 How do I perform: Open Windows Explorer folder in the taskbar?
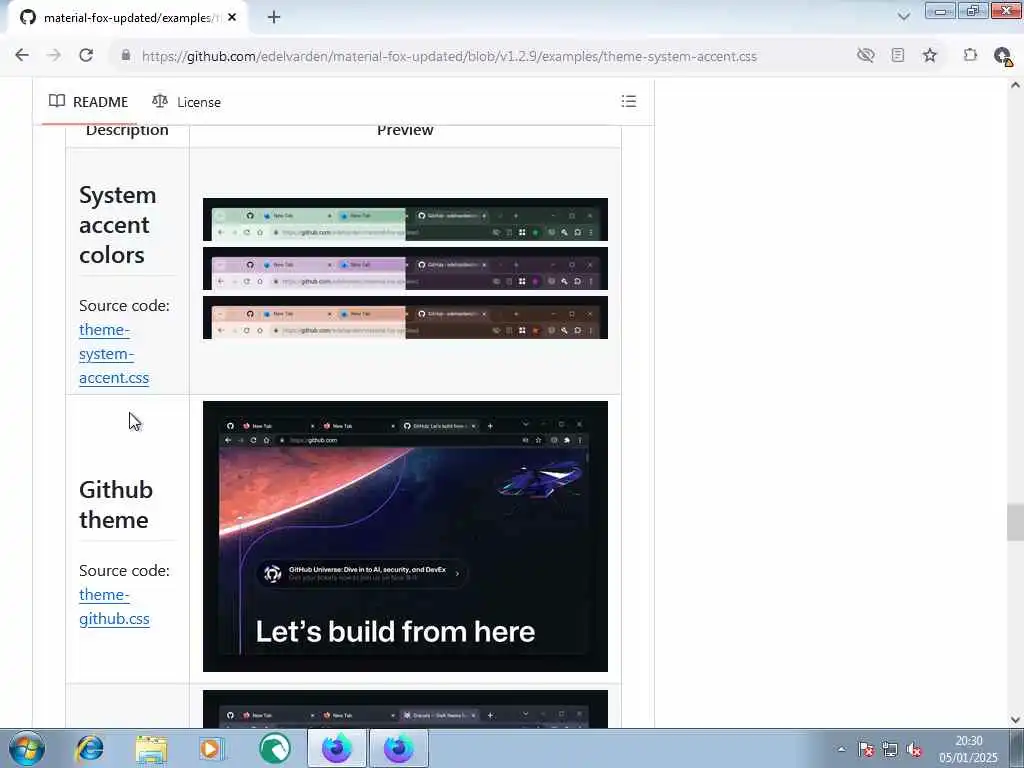coord(152,748)
